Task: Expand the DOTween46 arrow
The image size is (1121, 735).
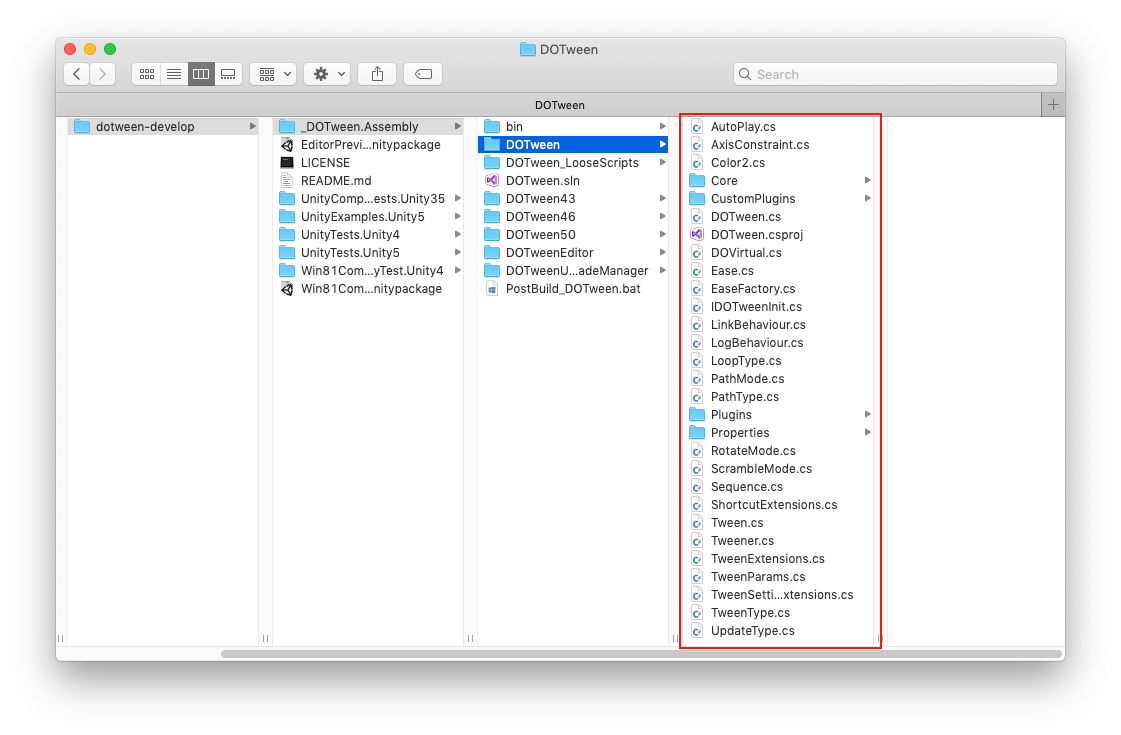Action: (663, 217)
